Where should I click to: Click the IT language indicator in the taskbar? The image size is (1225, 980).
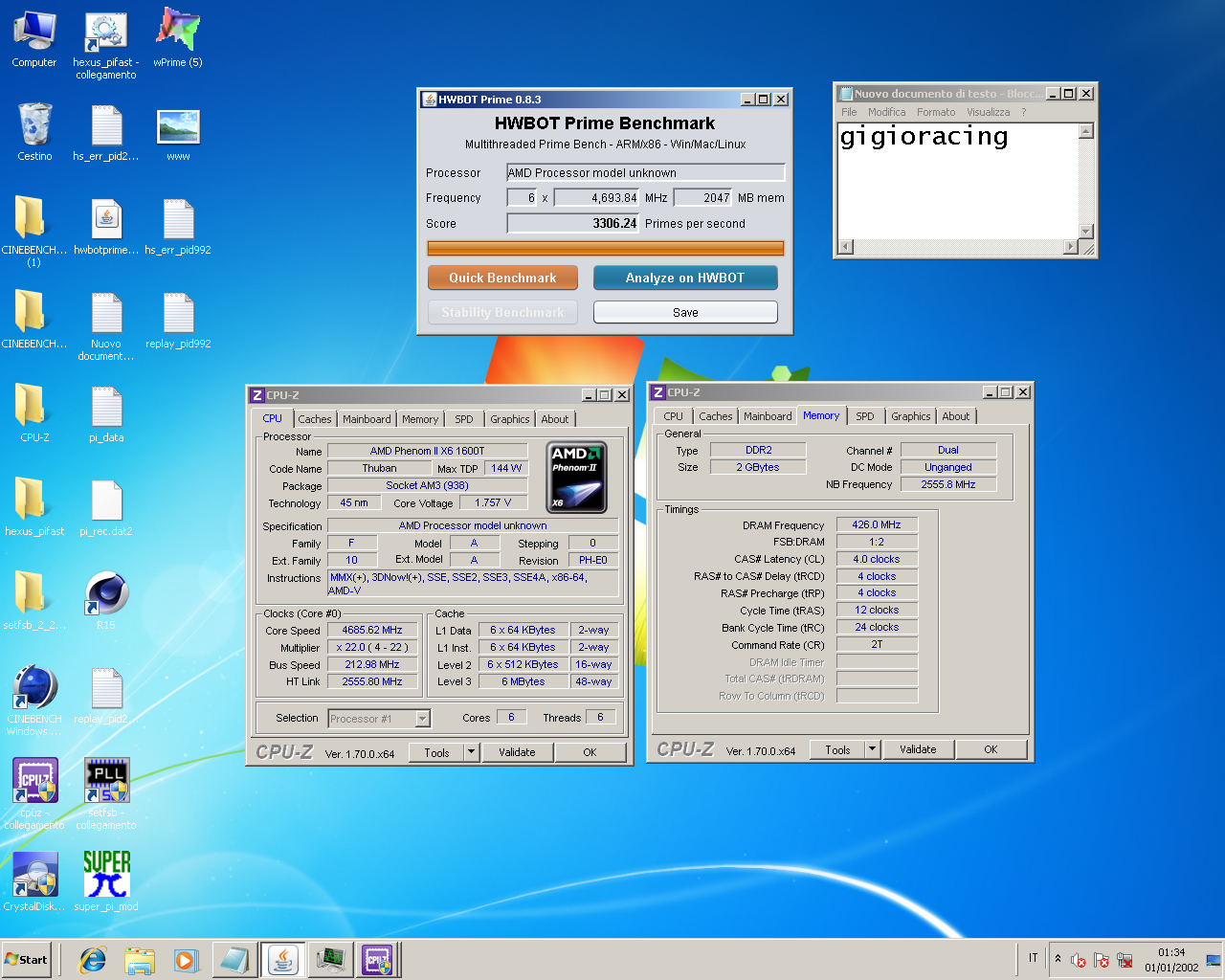[1033, 958]
